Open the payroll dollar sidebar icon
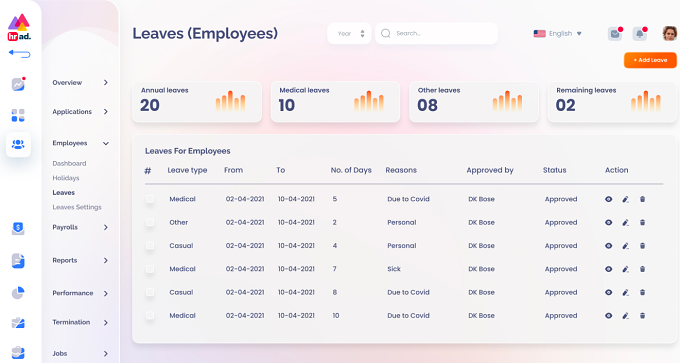Screen dimensions: 680x363 pos(18,228)
